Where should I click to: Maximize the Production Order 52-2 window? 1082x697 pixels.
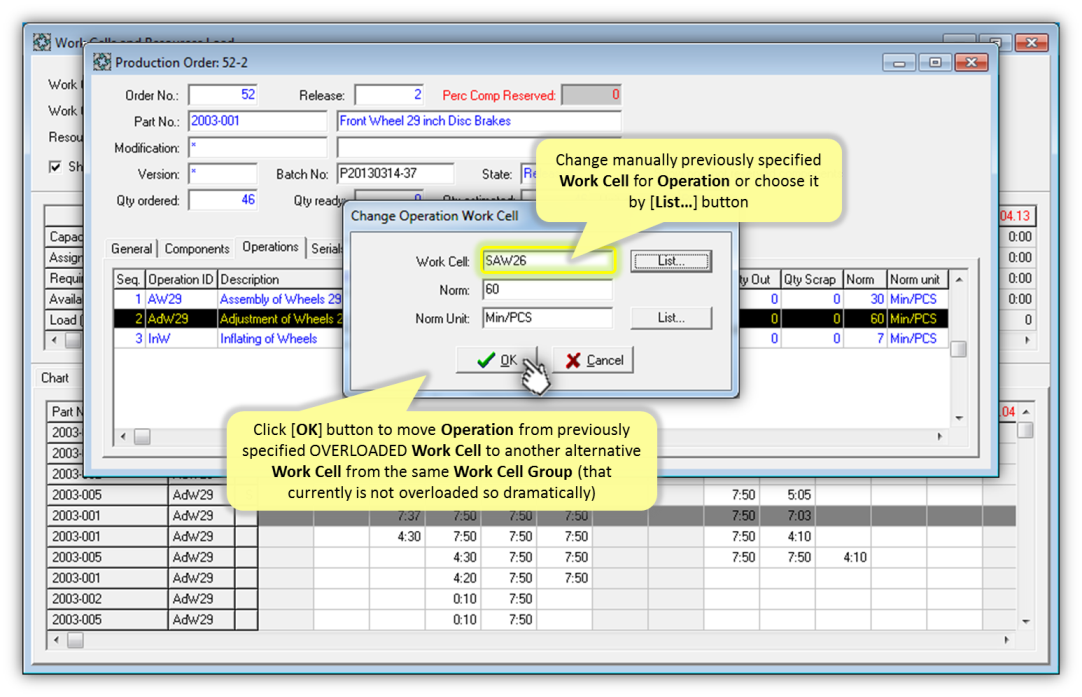pyautogui.click(x=935, y=63)
